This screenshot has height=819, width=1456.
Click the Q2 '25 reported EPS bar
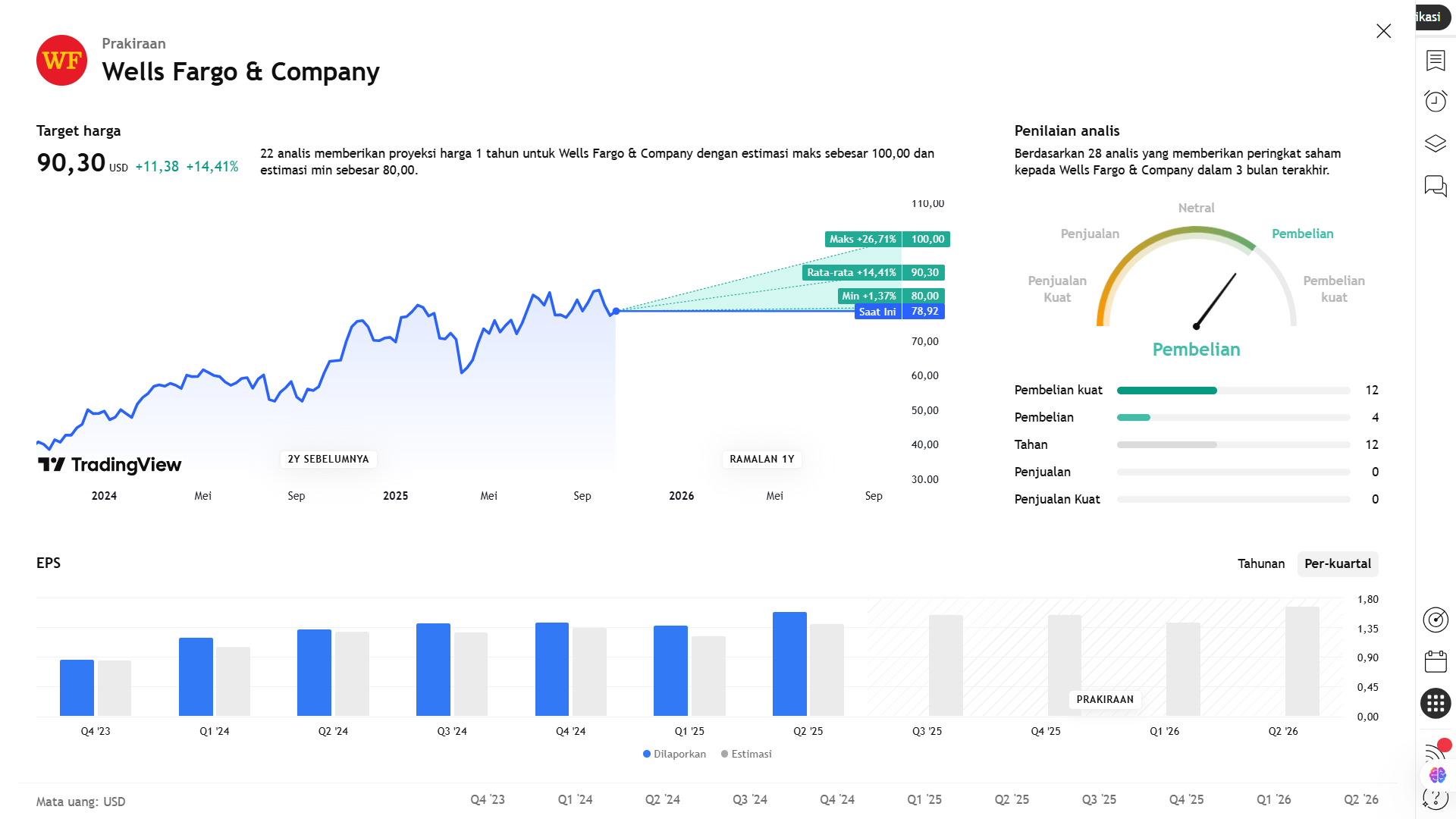coord(789,664)
